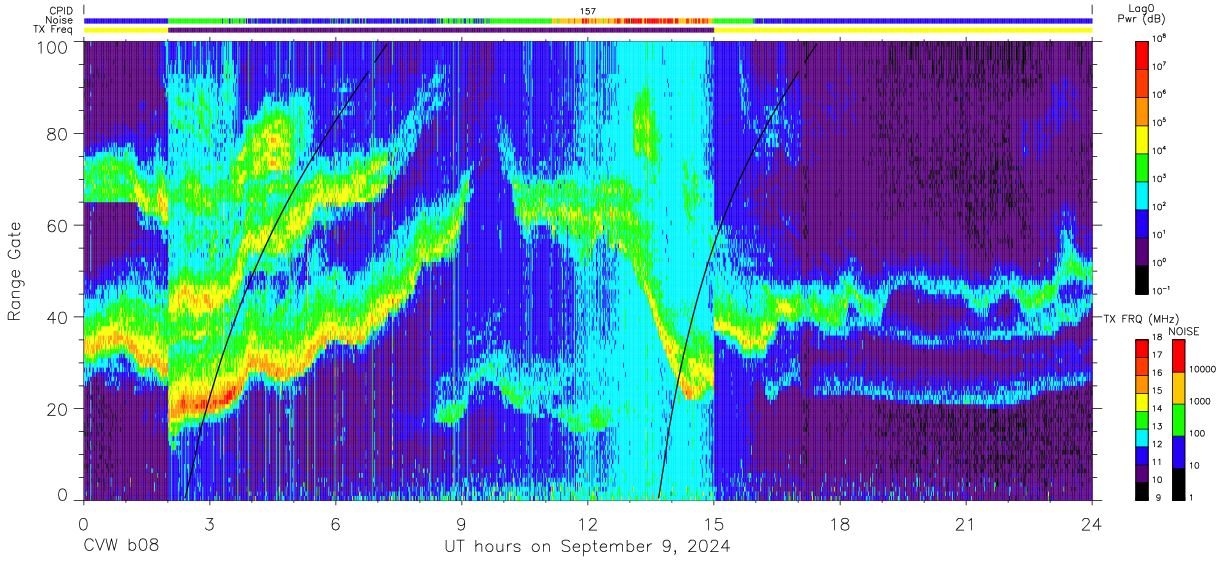The width and height of the screenshot is (1228, 567).
Task: Click the green swatch of NOISE legend
Action: point(1177,420)
